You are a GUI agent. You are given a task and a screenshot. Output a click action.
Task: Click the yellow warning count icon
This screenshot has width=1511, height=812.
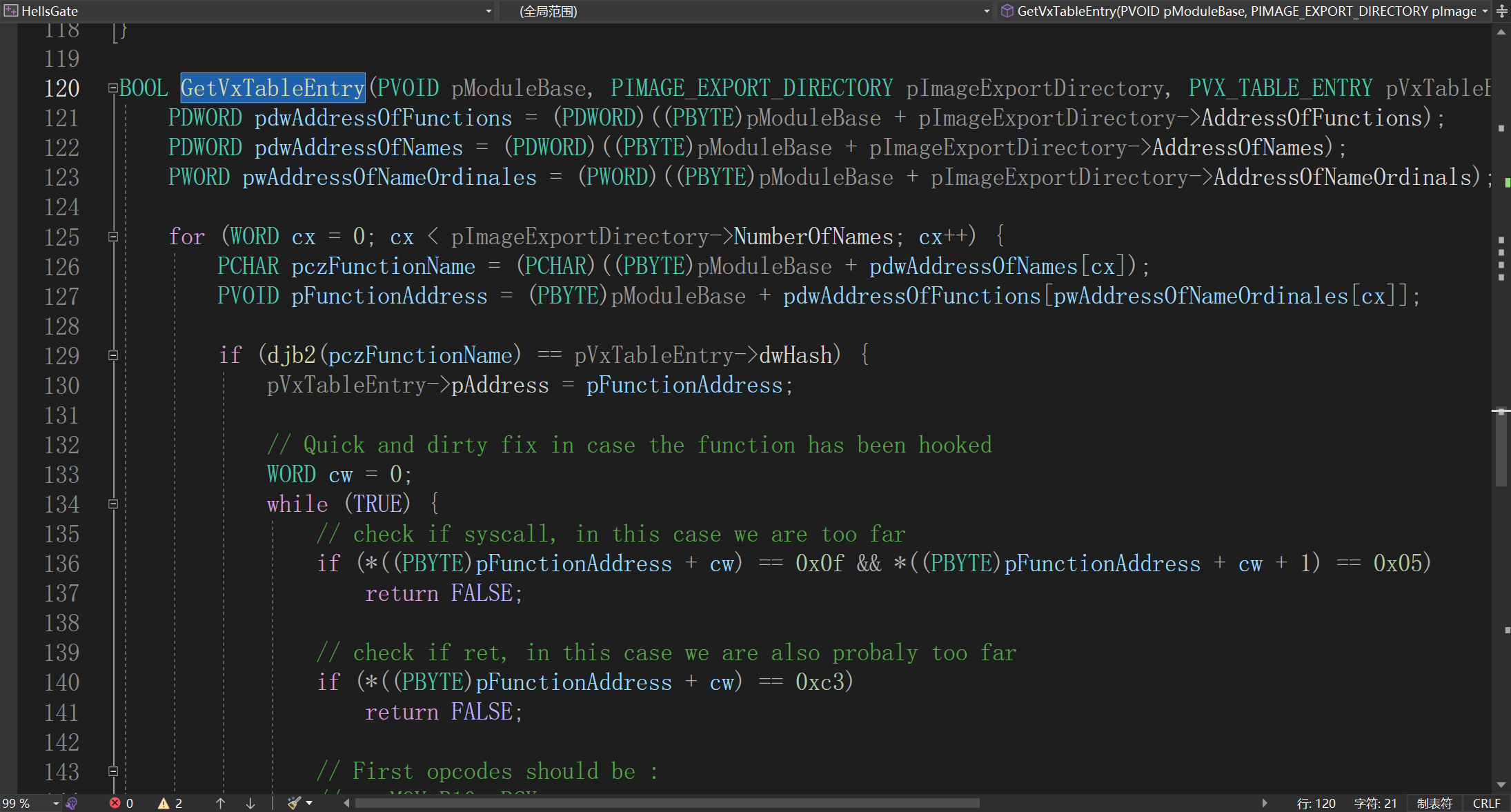[164, 803]
